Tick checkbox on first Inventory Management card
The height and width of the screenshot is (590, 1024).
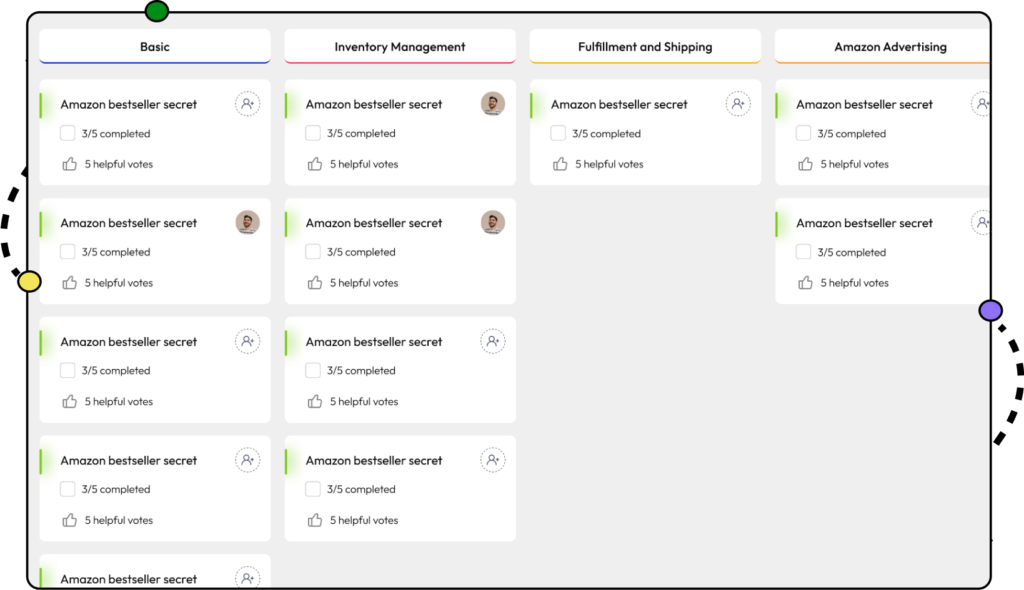click(x=313, y=133)
